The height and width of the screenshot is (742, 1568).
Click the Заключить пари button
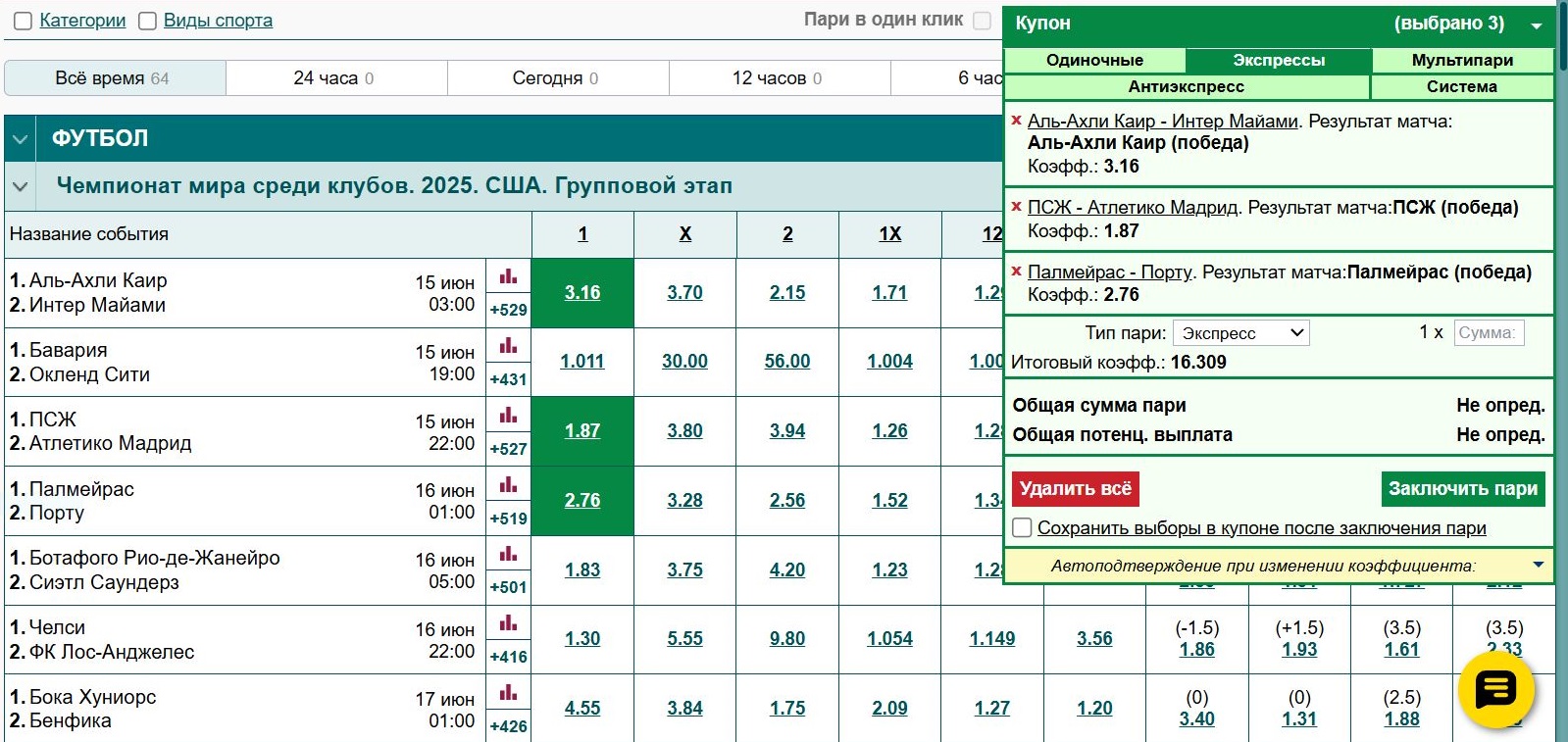(x=1463, y=488)
